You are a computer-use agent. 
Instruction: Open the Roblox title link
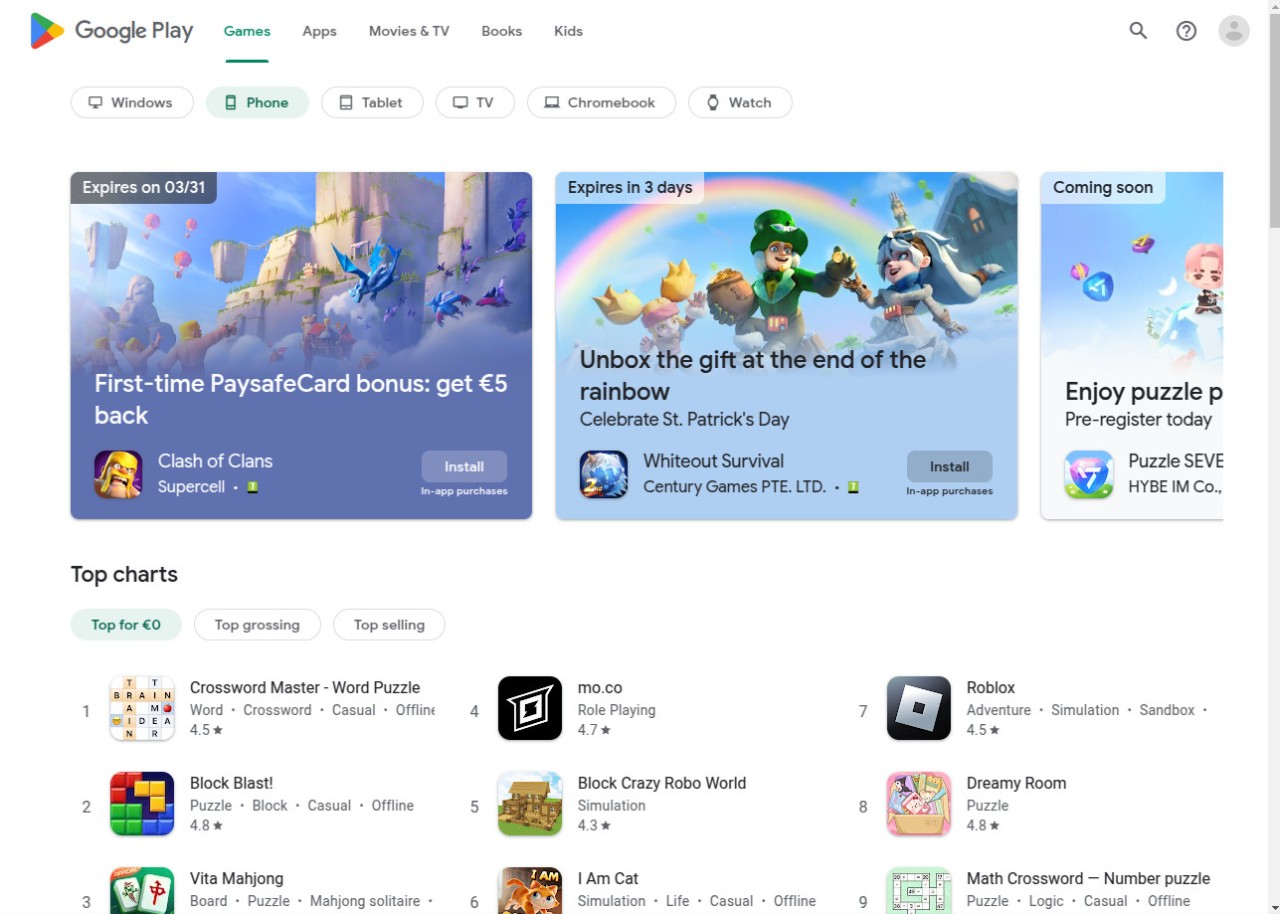point(991,688)
